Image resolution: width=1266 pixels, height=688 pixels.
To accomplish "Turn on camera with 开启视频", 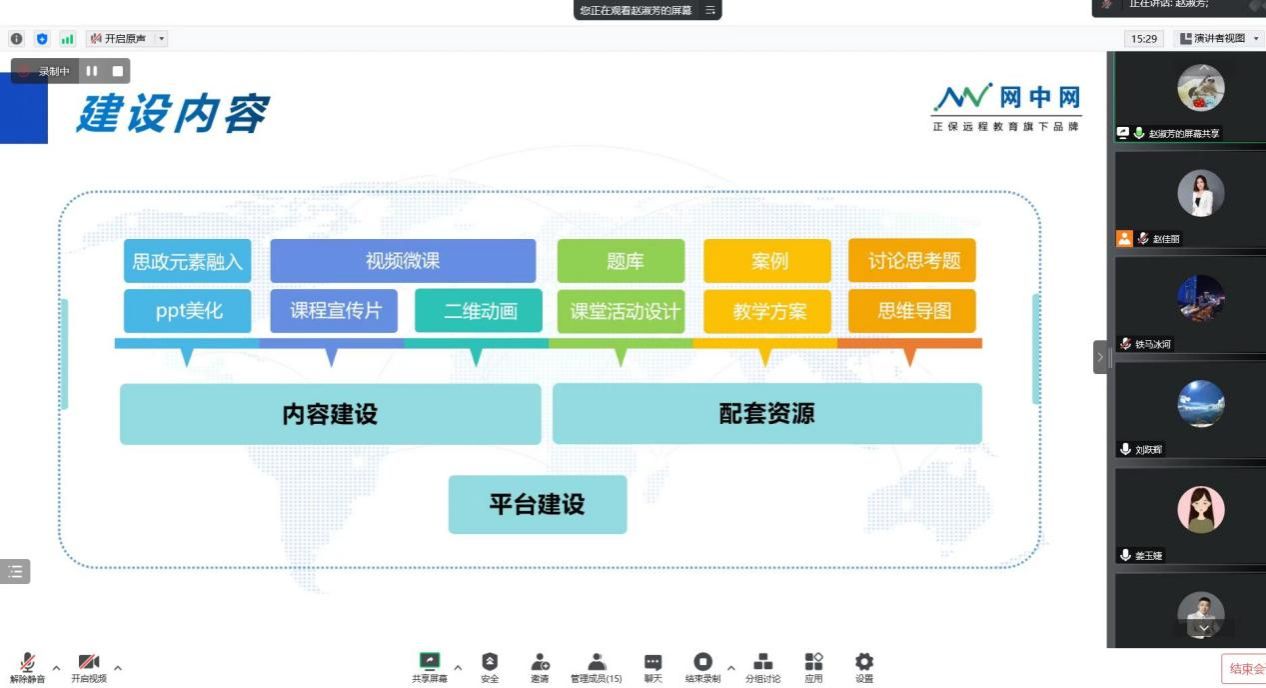I will (89, 662).
